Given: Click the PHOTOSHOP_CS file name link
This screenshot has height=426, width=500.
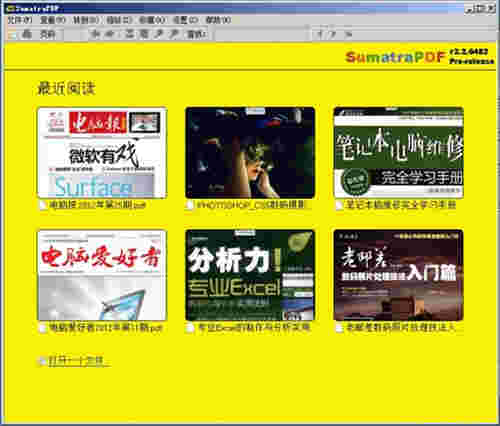Looking at the screenshot, I should click(x=251, y=205).
